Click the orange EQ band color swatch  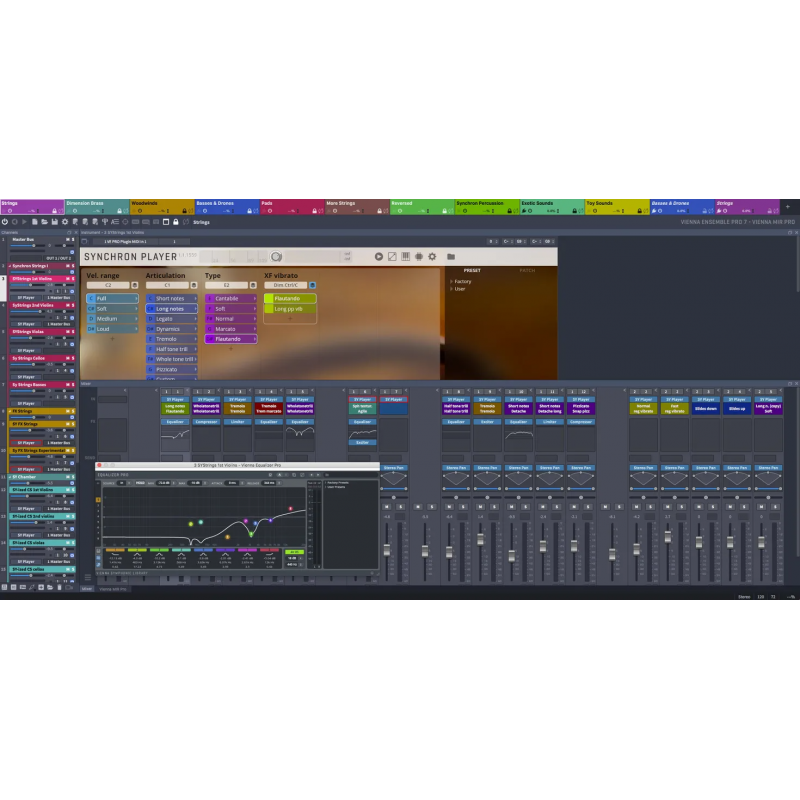coord(114,550)
